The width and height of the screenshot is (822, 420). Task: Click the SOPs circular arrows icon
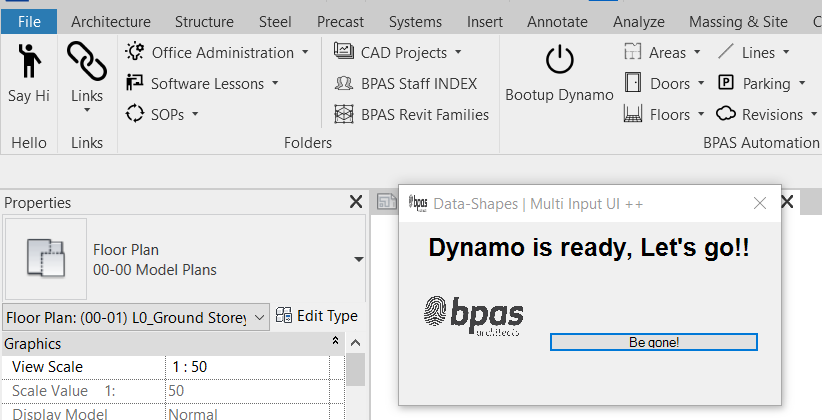point(135,113)
